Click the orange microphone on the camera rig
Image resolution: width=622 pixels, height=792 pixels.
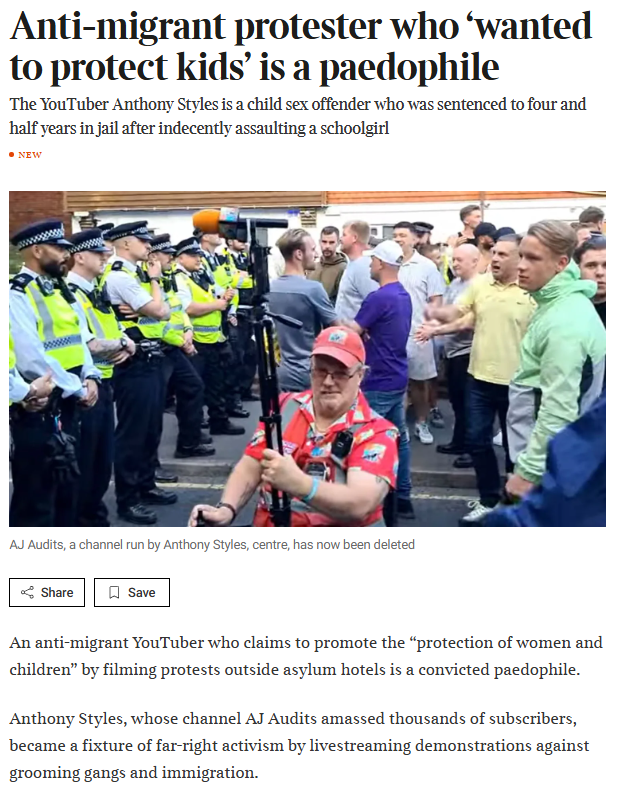tap(207, 221)
